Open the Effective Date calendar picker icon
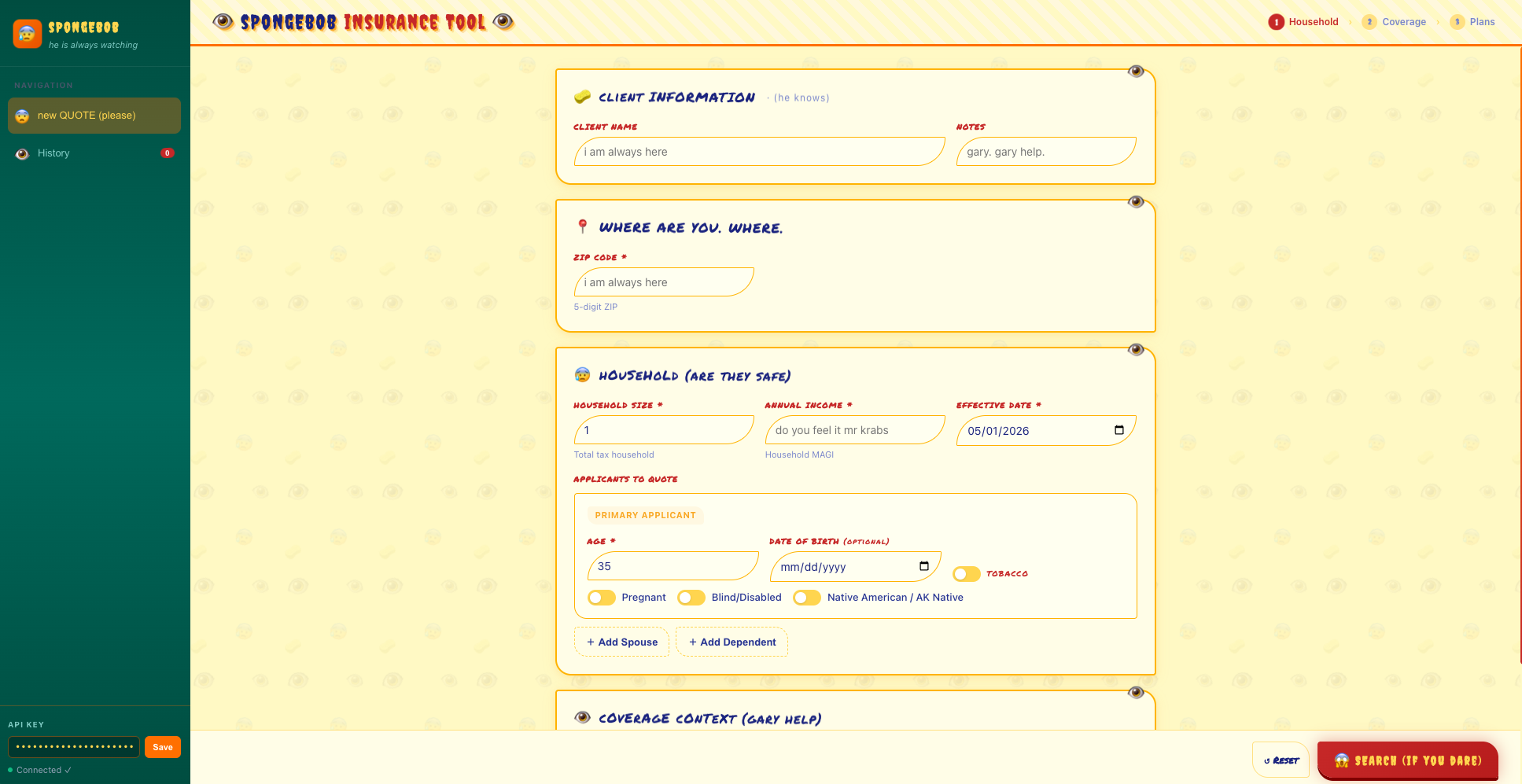The image size is (1522, 784). tap(1119, 430)
